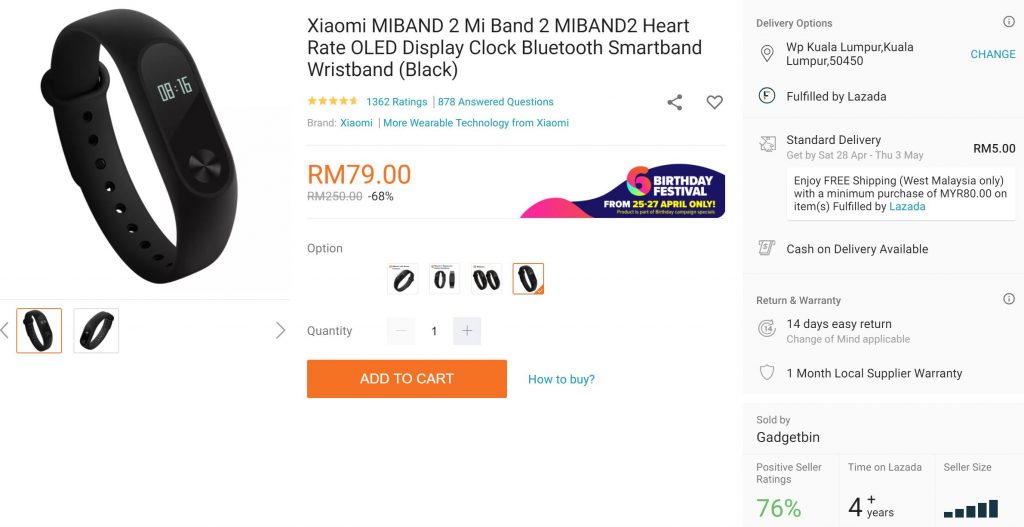1024x527 pixels.
Task: Click the 14 days easy return icon
Action: tap(767, 328)
